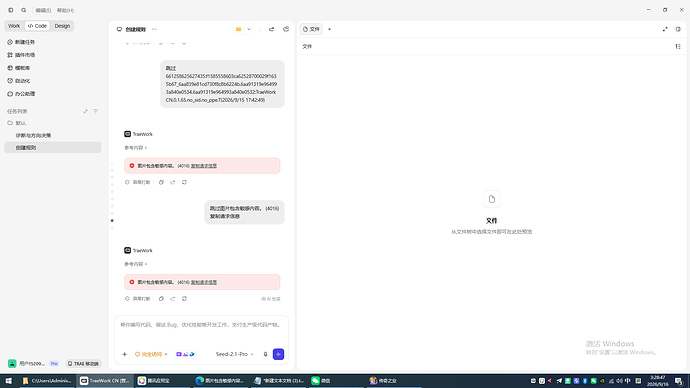Click the purple tools icon group in input box

coord(185,354)
